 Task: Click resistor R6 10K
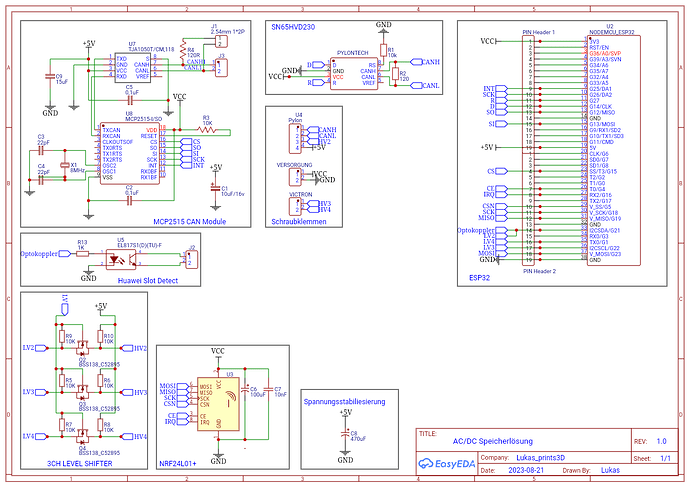(x=100, y=381)
